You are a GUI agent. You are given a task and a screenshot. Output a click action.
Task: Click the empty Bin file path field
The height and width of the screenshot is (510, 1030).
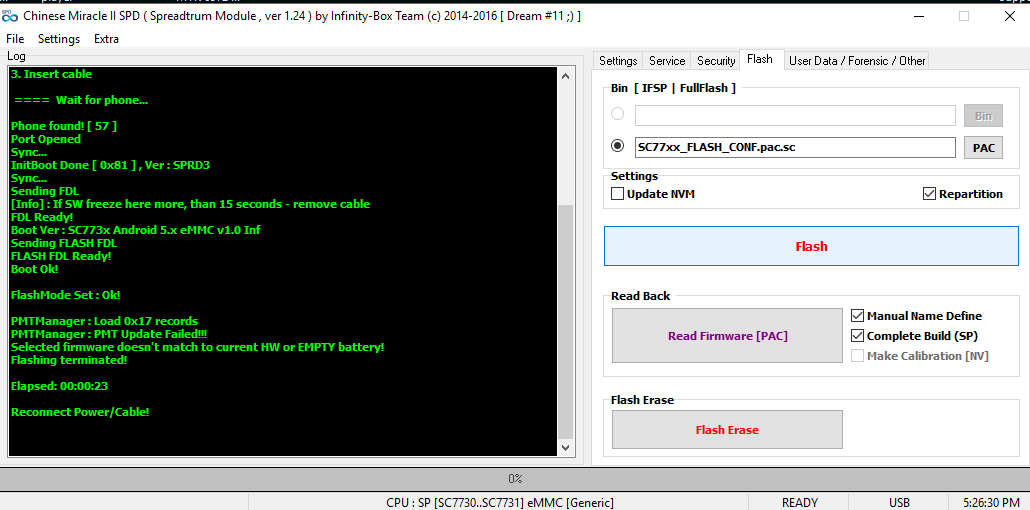tap(795, 116)
